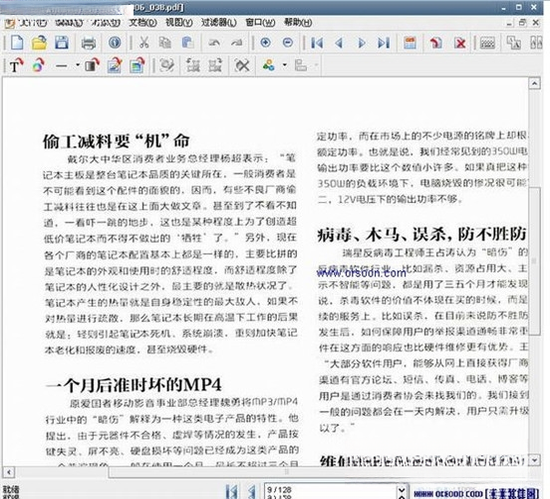Image resolution: width=550 pixels, height=499 pixels.
Task: Click the scissors cut icon
Action: [144, 43]
